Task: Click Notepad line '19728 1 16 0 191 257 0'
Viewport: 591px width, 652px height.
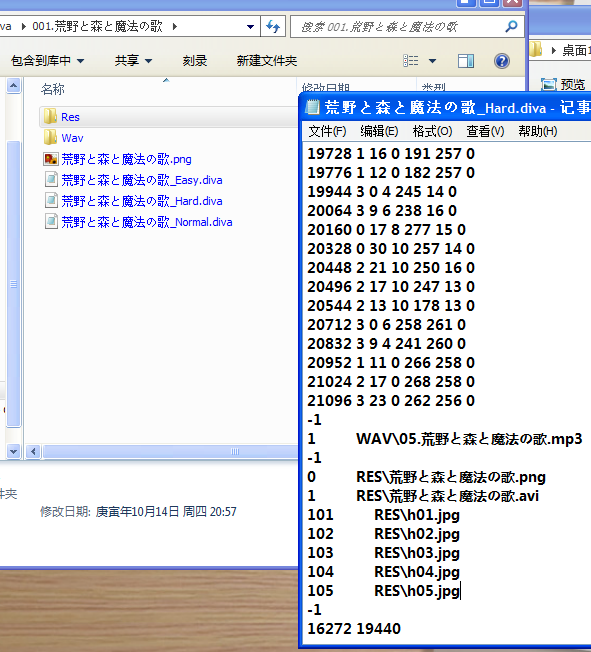Action: pos(391,154)
